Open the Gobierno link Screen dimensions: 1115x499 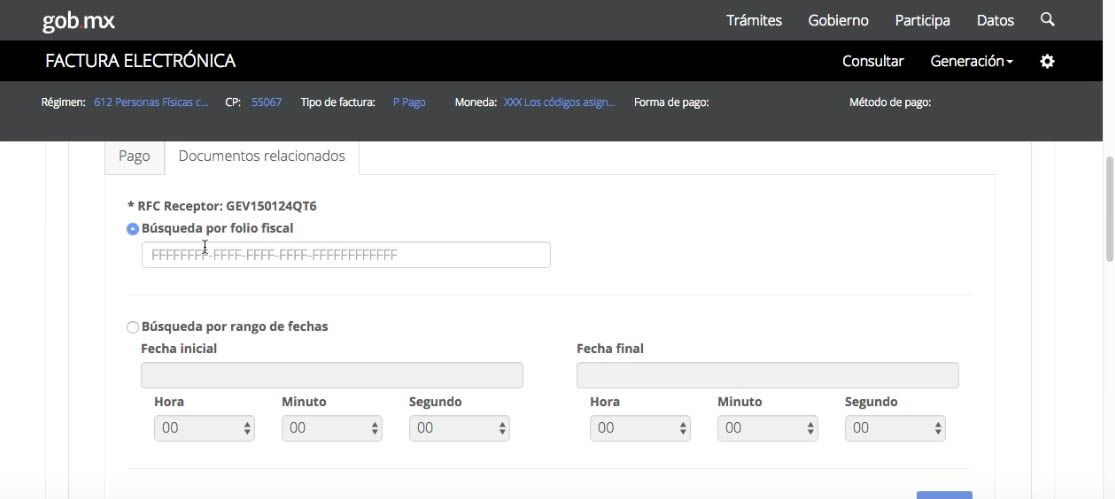tap(838, 21)
